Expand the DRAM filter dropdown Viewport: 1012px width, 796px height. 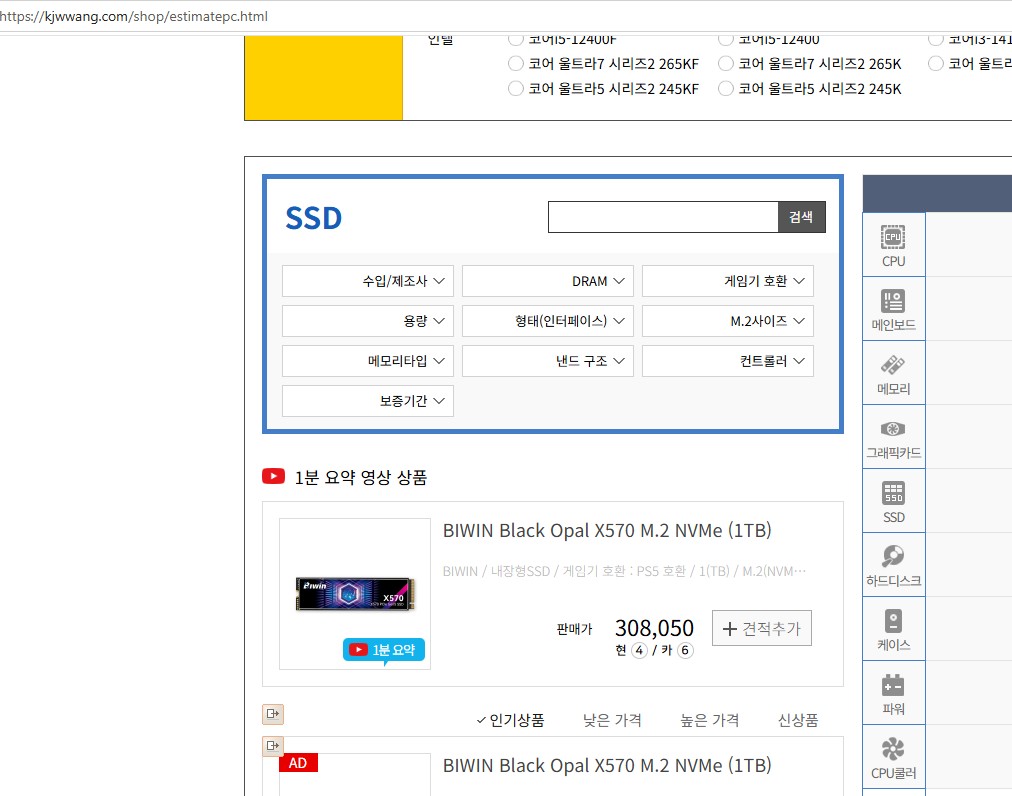(548, 281)
